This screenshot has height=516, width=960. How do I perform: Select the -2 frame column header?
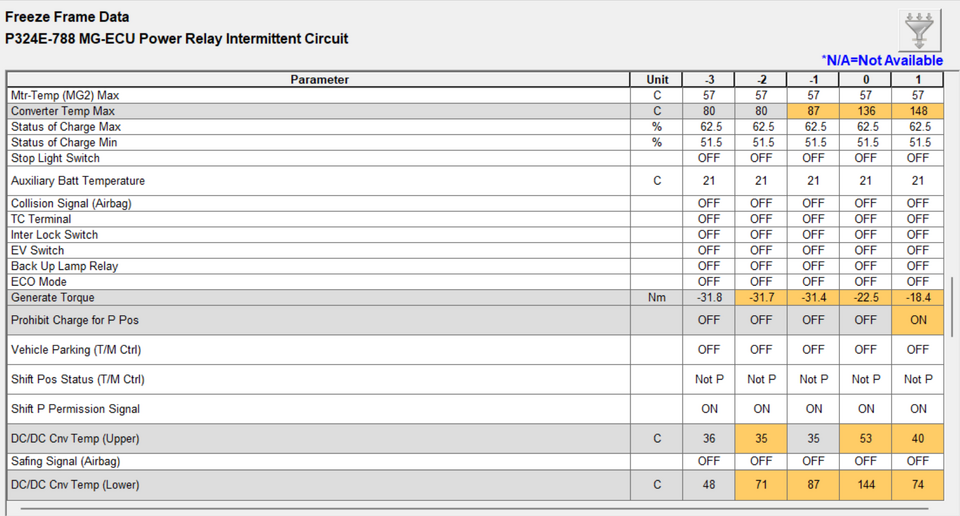coord(761,80)
